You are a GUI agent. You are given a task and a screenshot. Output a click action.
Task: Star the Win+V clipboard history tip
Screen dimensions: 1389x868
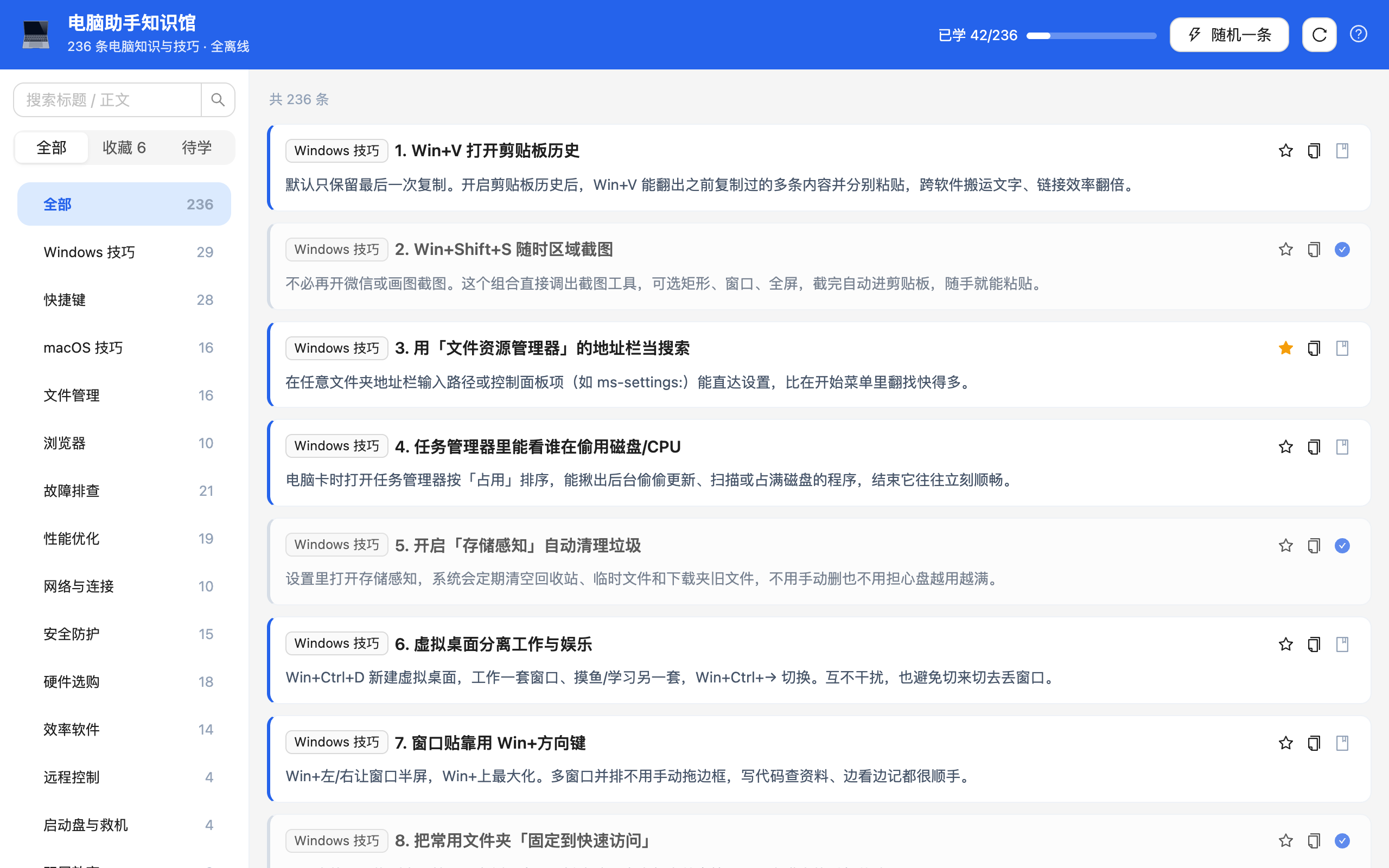(x=1286, y=151)
